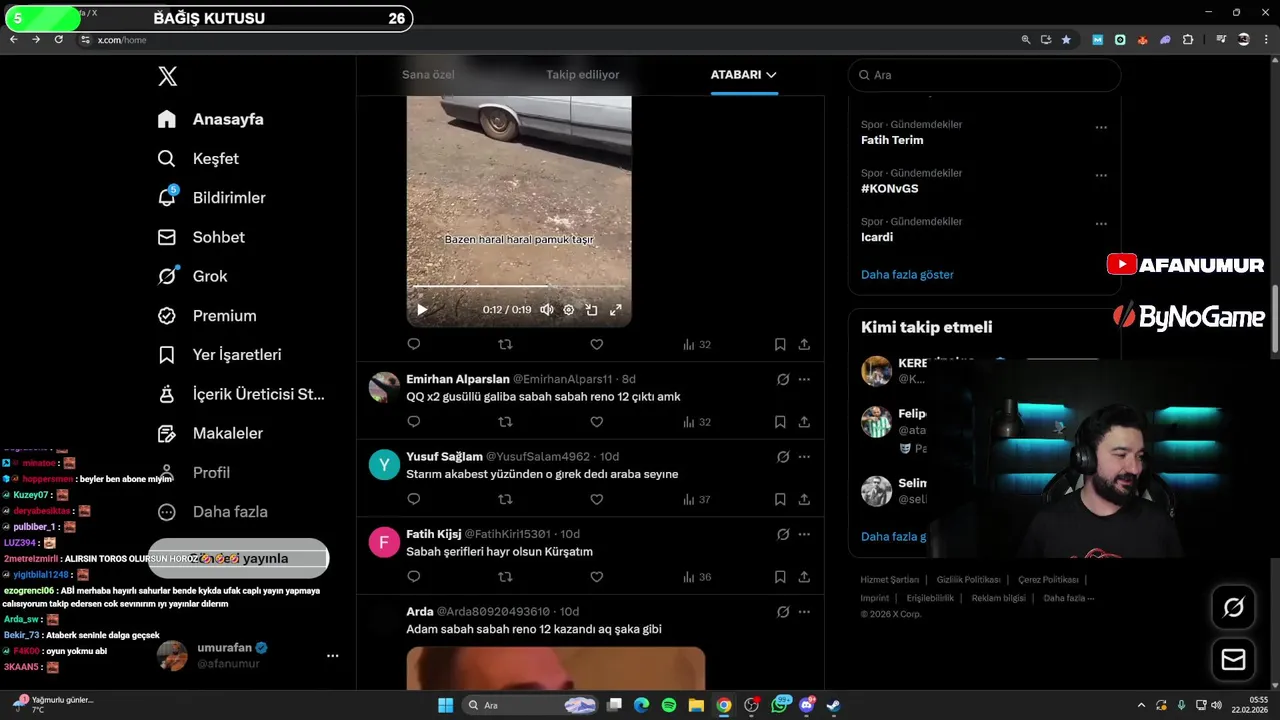This screenshot has width=1280, height=720.
Task: Open the Icardi trending topic
Action: (877, 237)
